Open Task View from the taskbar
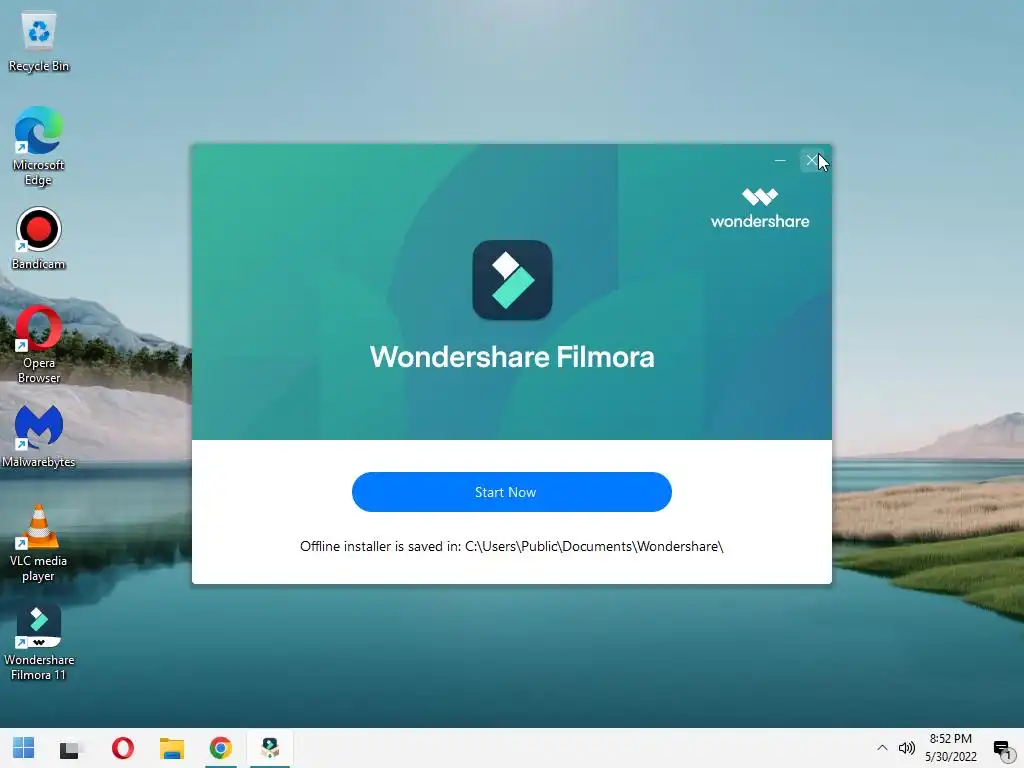 69,748
